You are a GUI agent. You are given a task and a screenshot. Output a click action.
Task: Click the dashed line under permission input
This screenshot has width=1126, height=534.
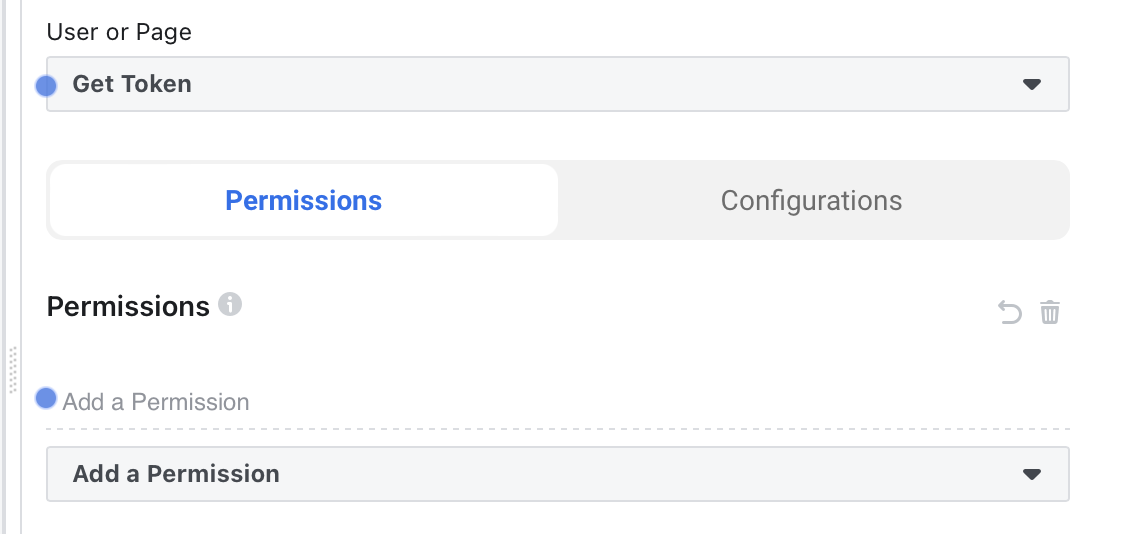pyautogui.click(x=558, y=429)
